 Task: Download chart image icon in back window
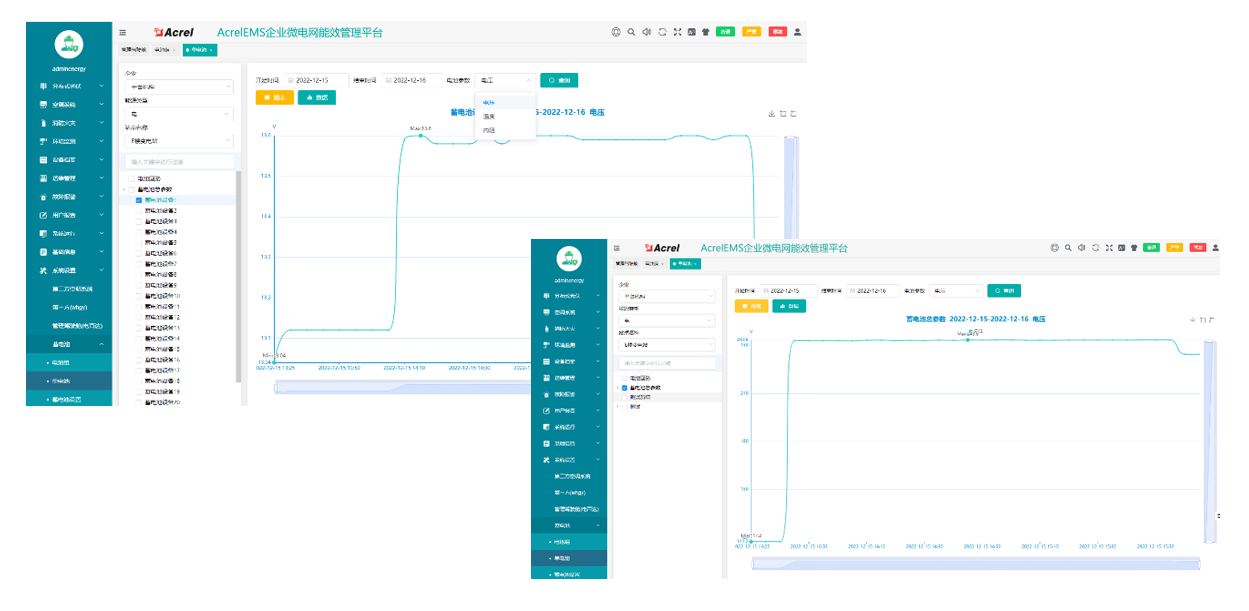tap(771, 114)
